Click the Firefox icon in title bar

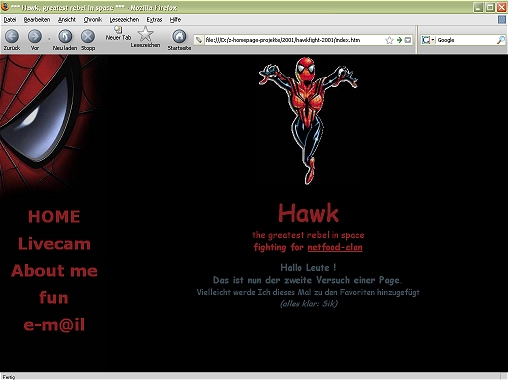coord(5,7)
